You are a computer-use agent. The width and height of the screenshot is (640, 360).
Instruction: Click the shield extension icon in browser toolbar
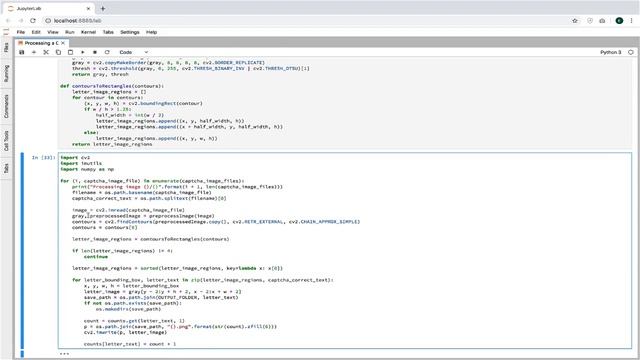590,20
